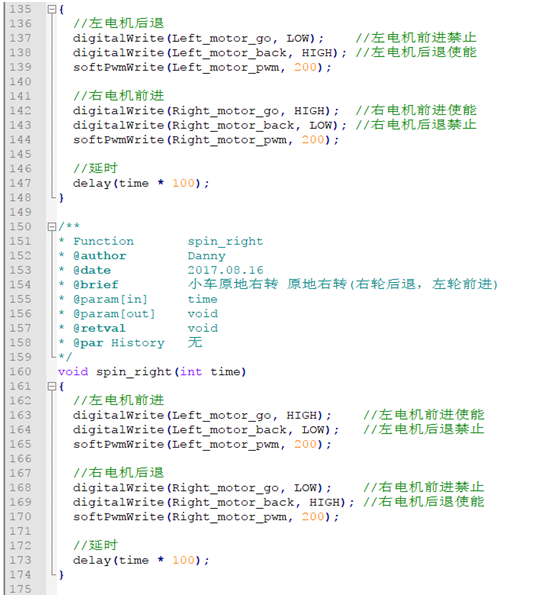Click softPwmWrite on line 144

point(118,140)
